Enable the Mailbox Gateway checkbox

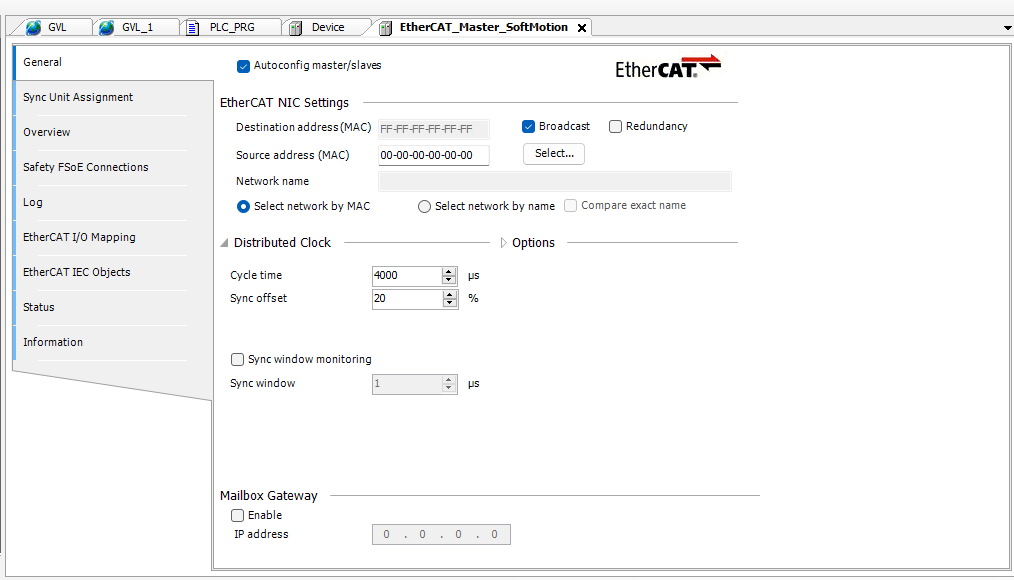pos(237,515)
